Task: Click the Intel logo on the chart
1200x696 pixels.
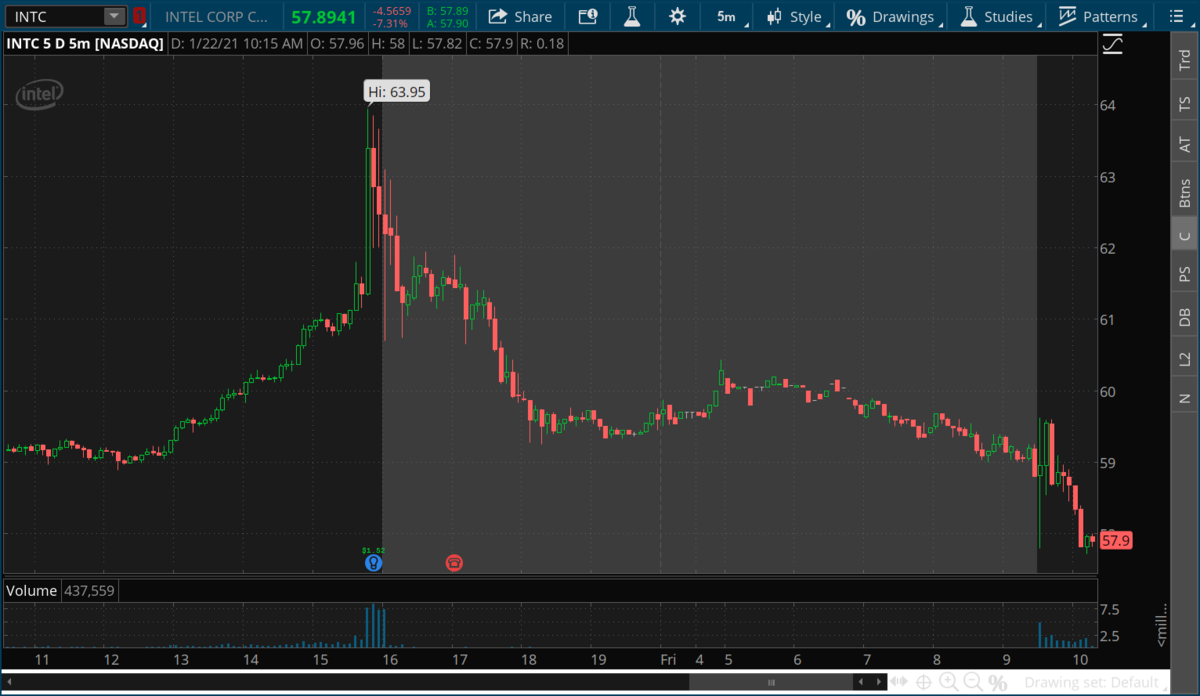Action: pos(39,95)
